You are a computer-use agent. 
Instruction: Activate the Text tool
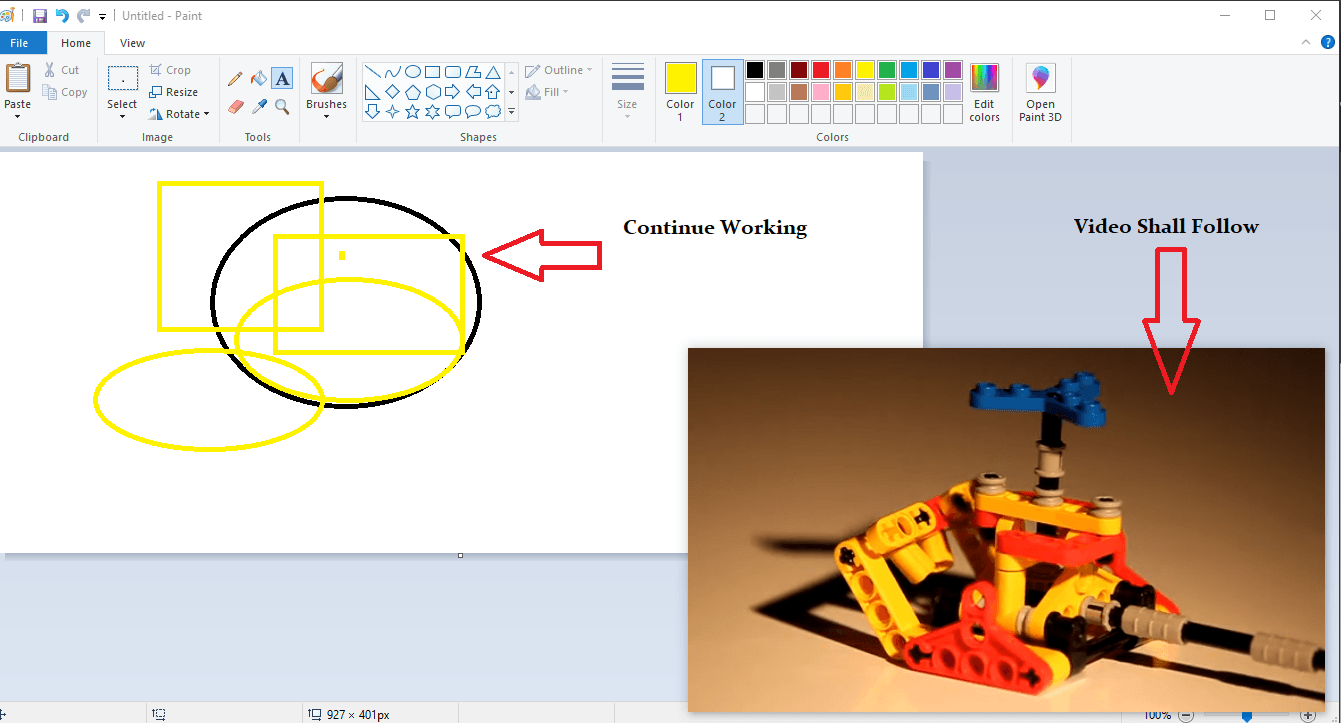click(282, 78)
